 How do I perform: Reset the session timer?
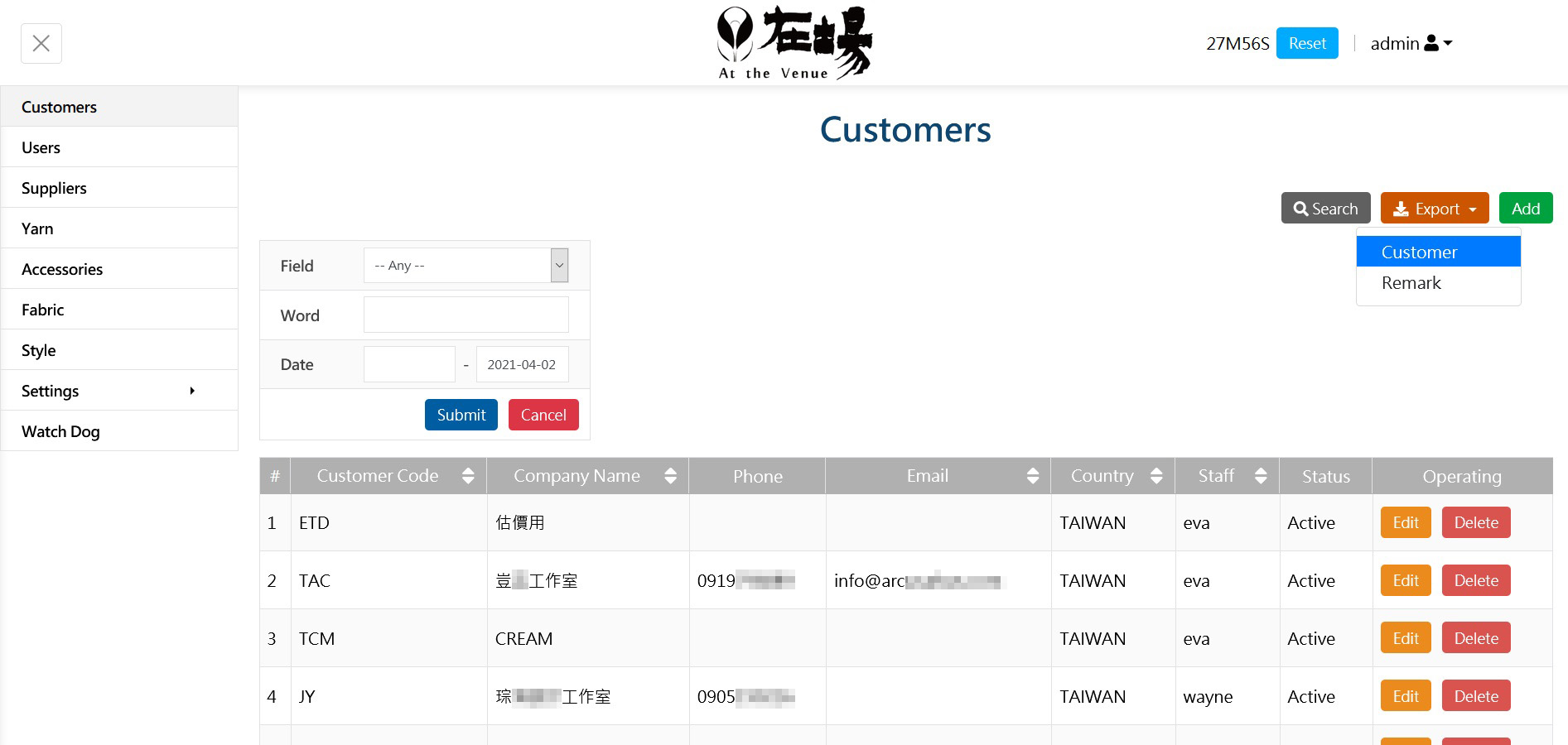click(1306, 43)
